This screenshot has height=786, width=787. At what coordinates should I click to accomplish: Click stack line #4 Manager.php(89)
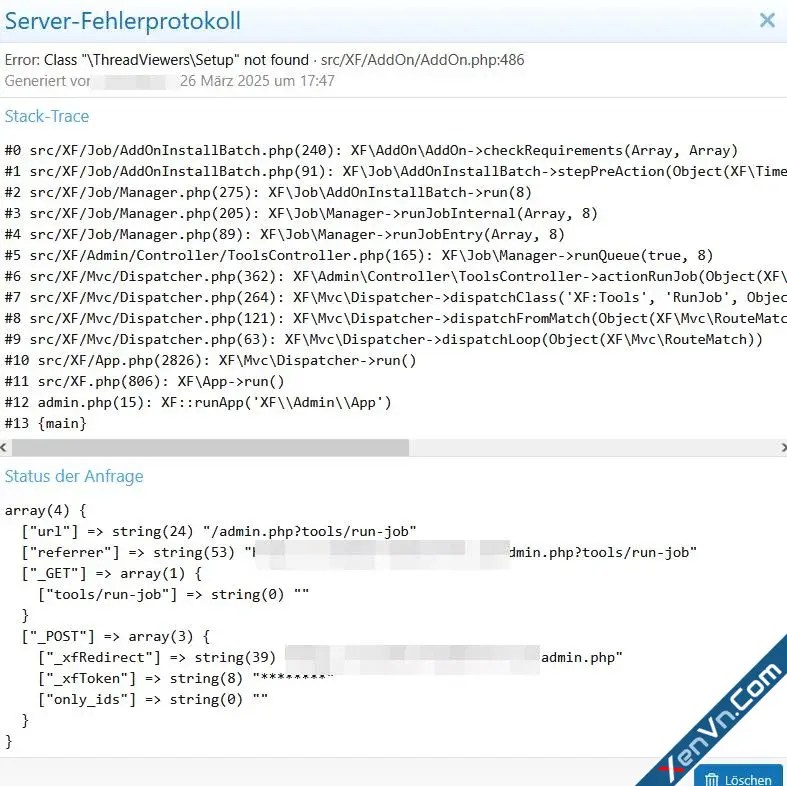(285, 235)
